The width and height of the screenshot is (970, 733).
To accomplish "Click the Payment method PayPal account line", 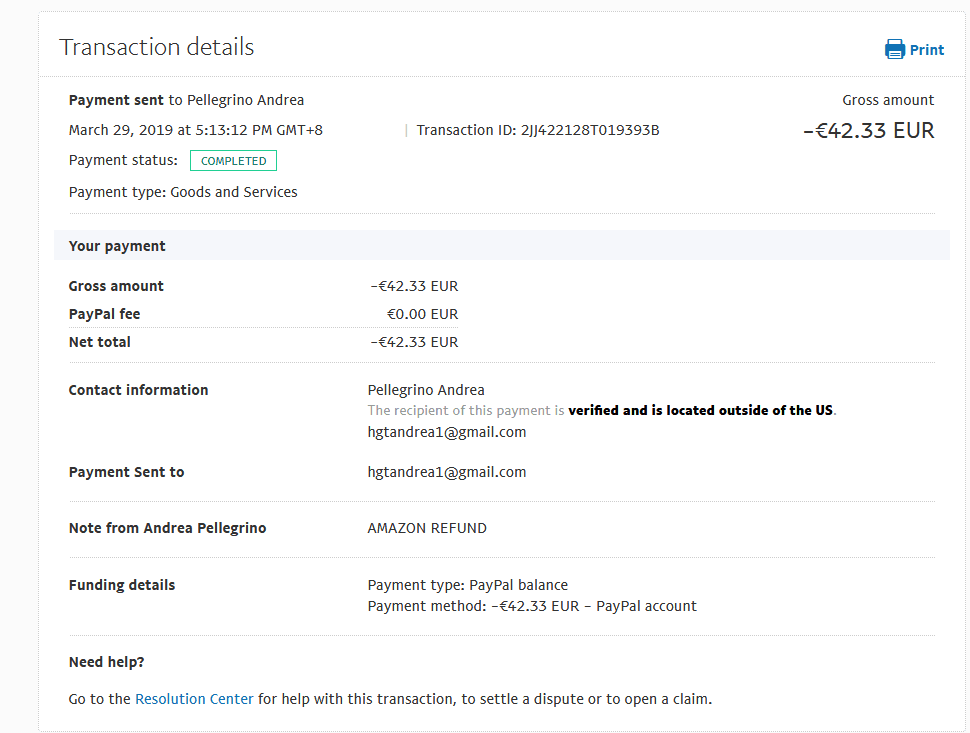I will click(x=532, y=606).
